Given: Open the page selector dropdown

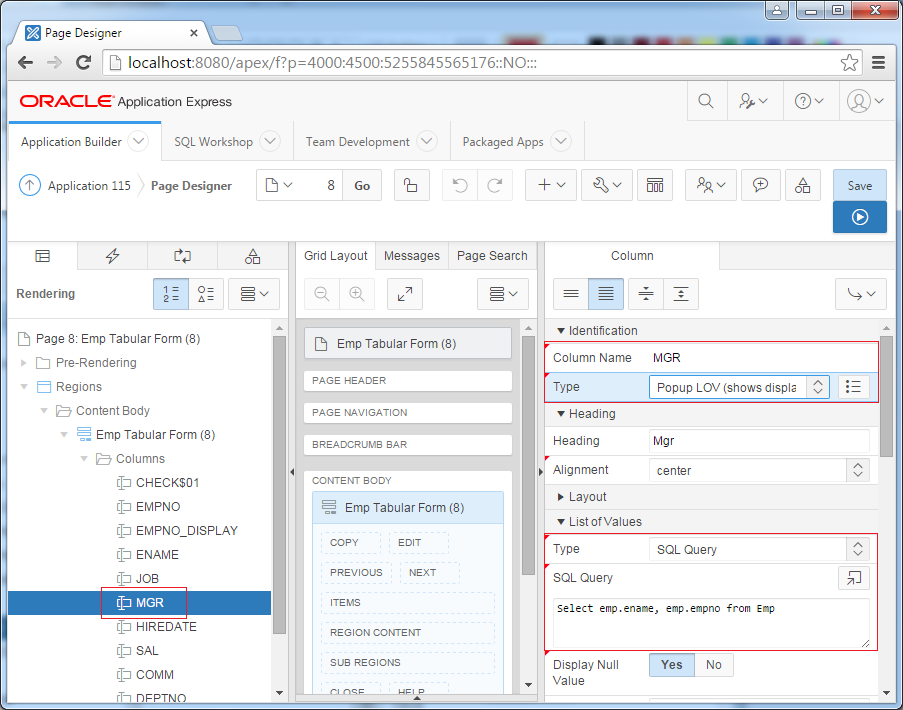Looking at the screenshot, I should pyautogui.click(x=279, y=185).
